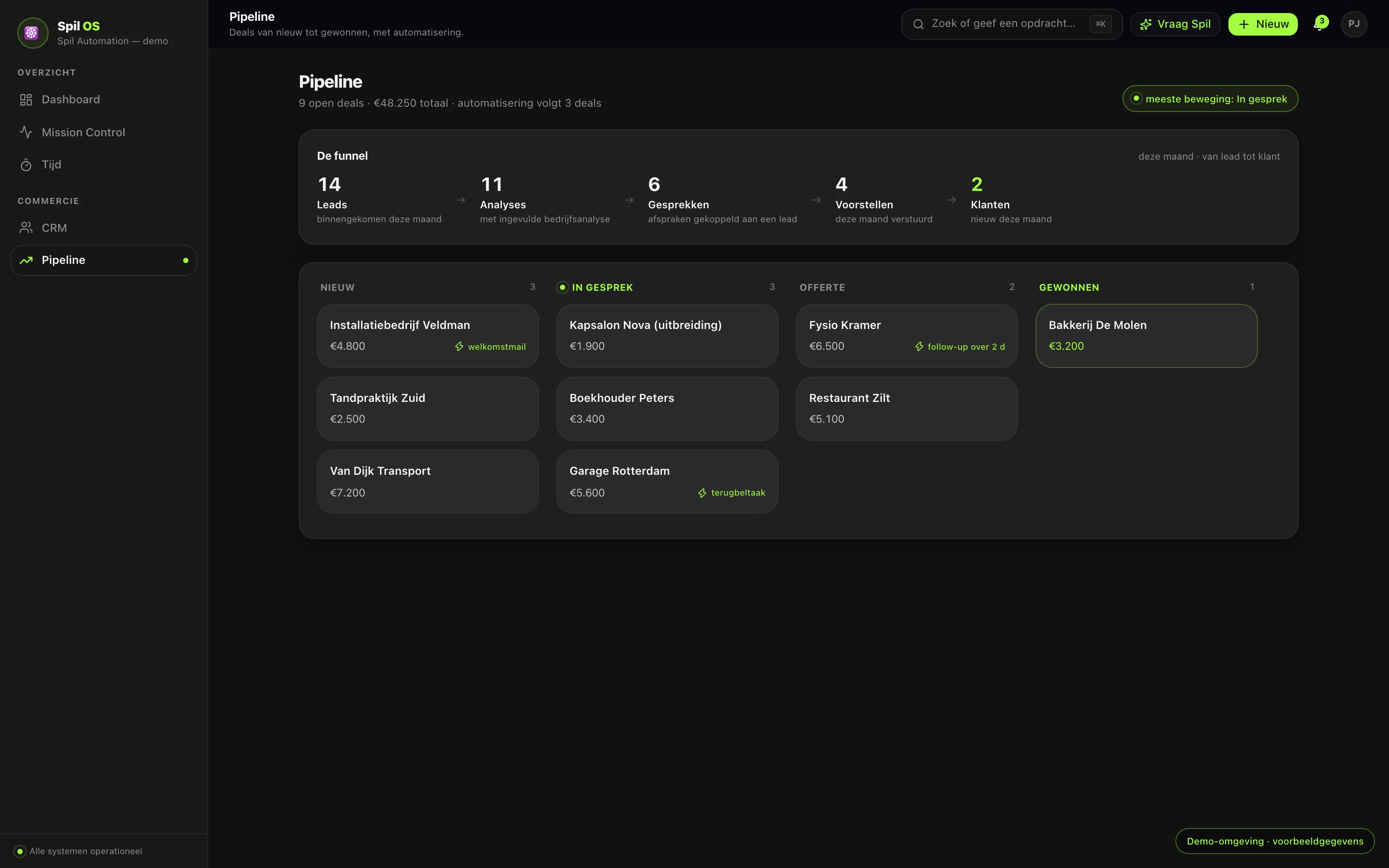Click the 6 Gesprekken funnel stat
Screen dimensions: 1389x868
point(722,200)
